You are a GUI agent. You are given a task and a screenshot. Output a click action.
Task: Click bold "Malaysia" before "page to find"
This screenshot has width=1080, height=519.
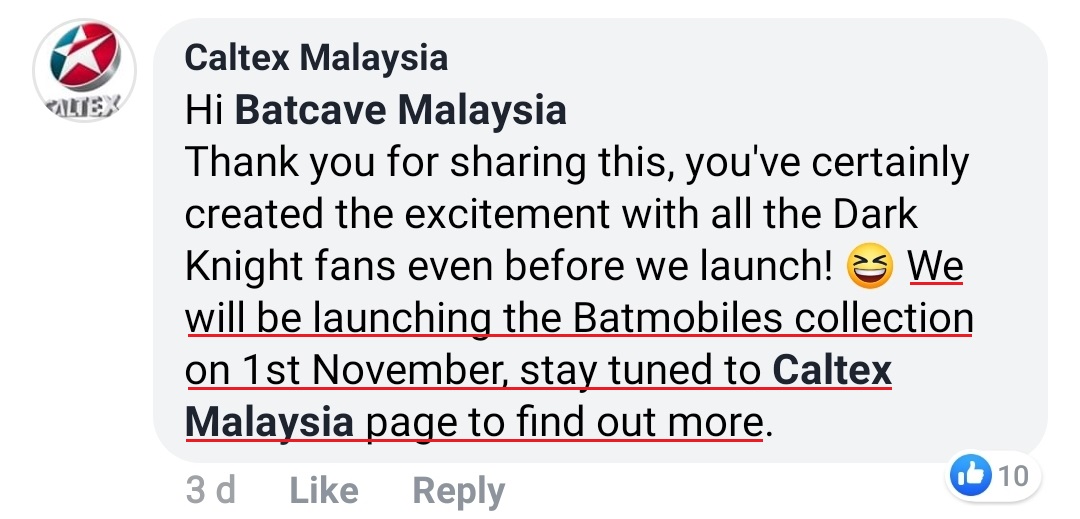click(x=269, y=421)
